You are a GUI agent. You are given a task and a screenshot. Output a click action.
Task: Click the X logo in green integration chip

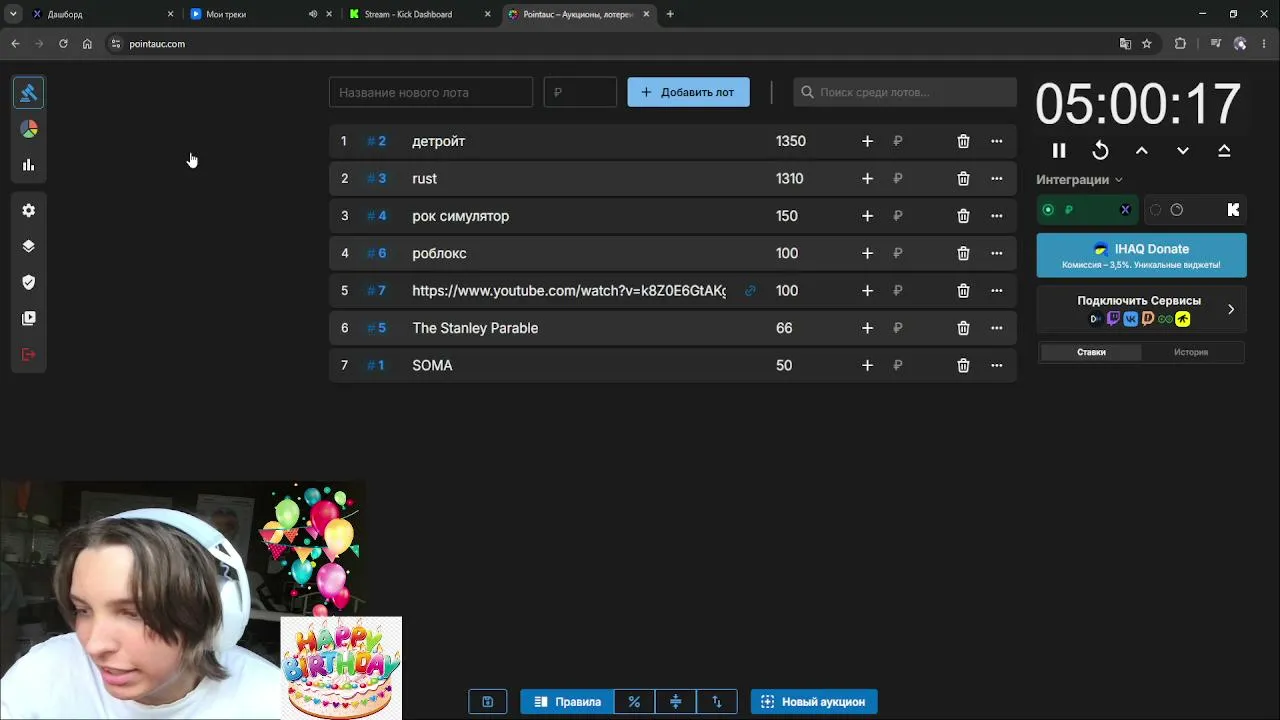click(1125, 210)
